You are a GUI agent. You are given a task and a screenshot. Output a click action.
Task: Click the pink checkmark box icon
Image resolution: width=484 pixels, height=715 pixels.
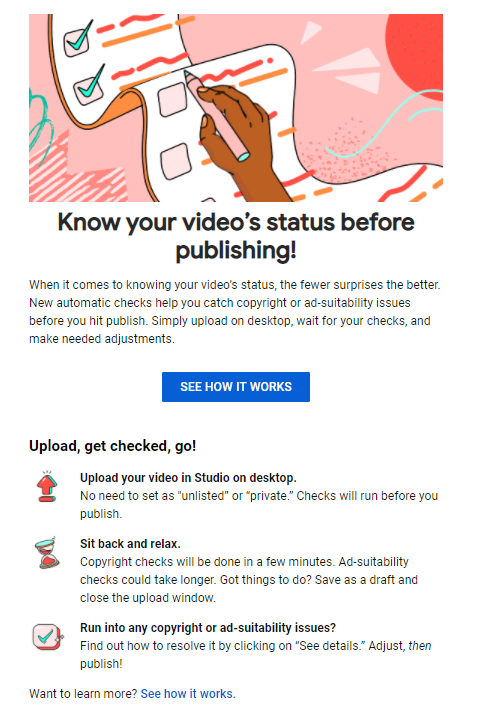click(x=48, y=637)
